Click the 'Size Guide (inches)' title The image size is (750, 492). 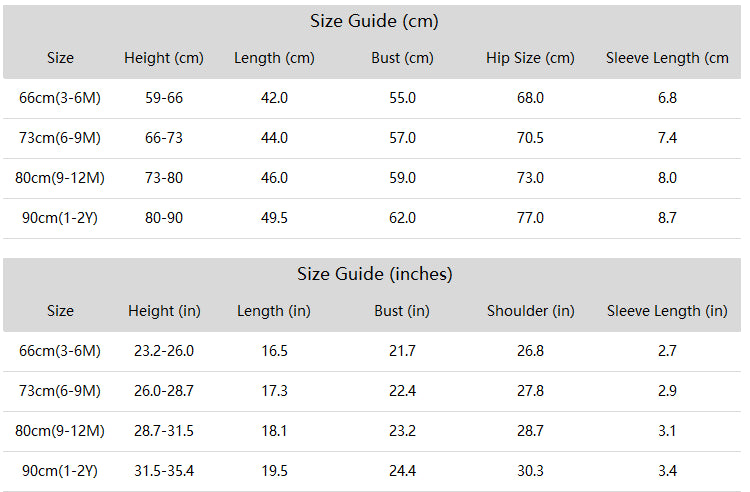[375, 274]
